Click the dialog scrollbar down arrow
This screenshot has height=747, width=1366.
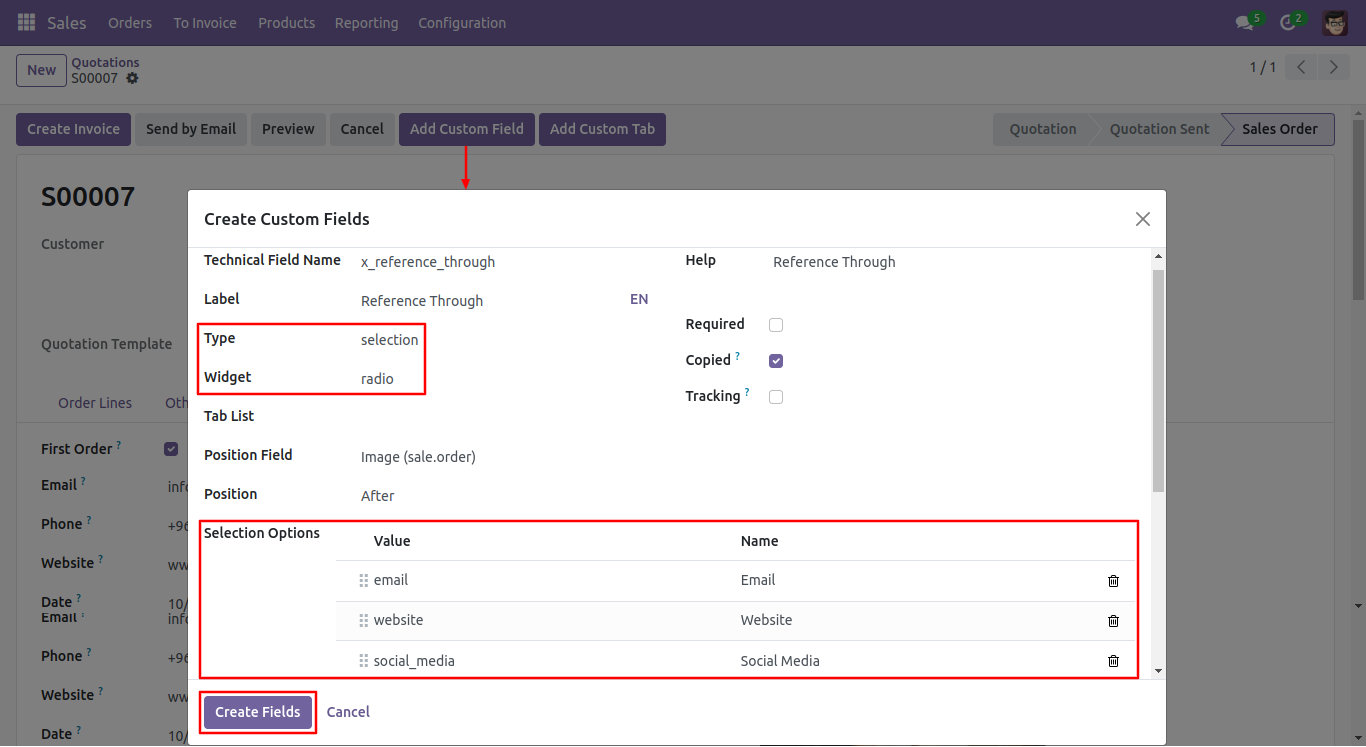pyautogui.click(x=1158, y=671)
